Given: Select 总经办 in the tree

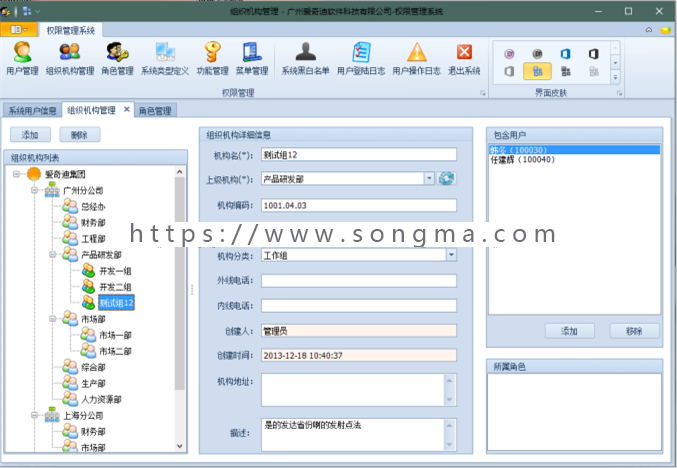Looking at the screenshot, I should click(x=93, y=207).
